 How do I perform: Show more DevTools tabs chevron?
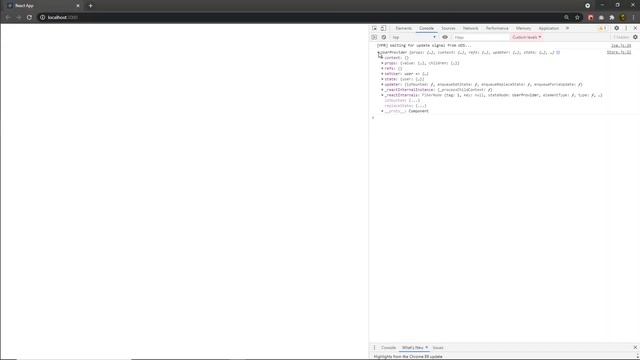(x=567, y=28)
